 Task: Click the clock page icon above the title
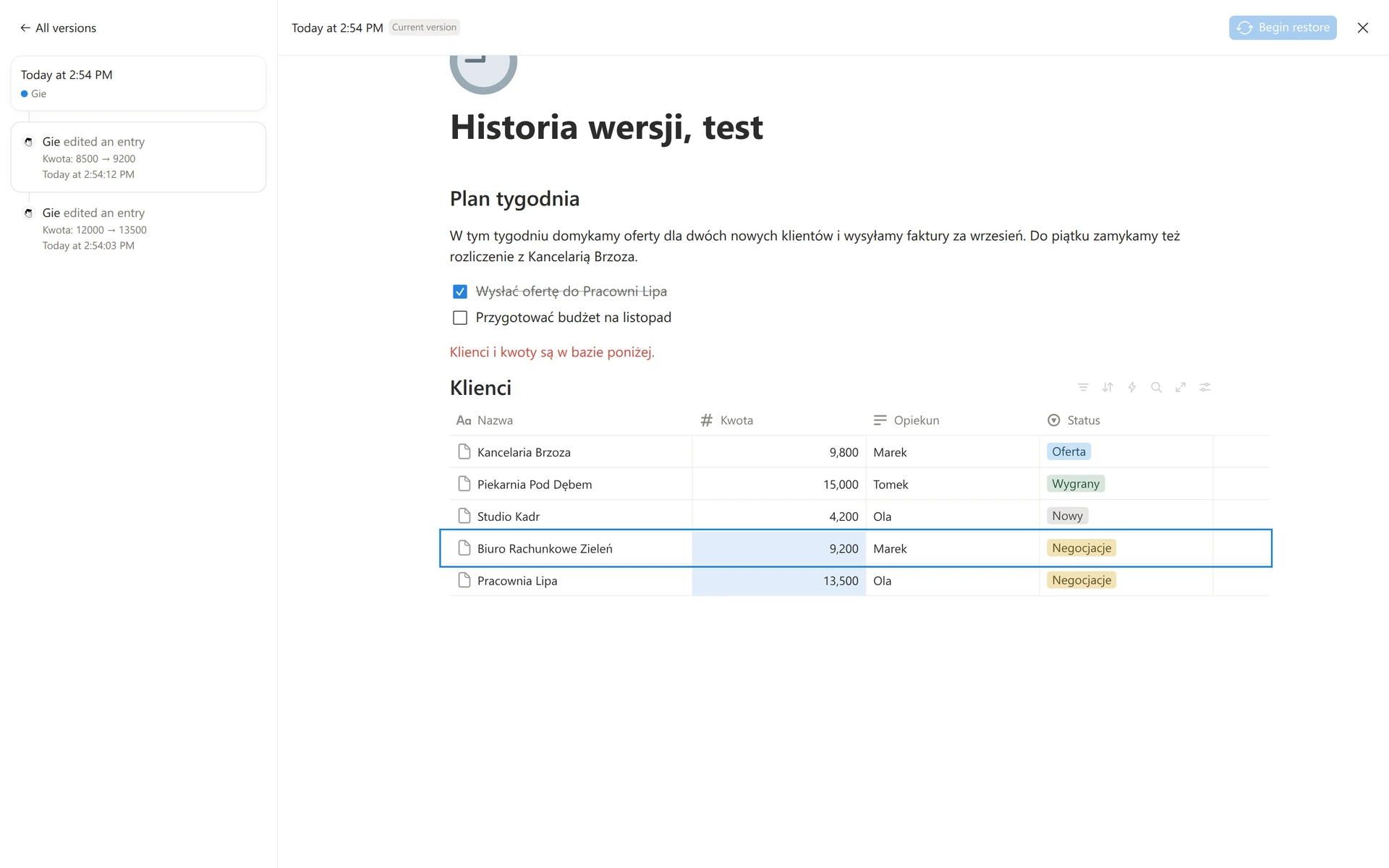click(x=483, y=74)
